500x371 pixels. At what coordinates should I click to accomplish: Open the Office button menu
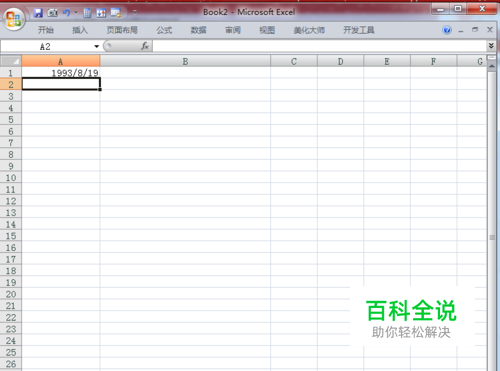tap(13, 19)
